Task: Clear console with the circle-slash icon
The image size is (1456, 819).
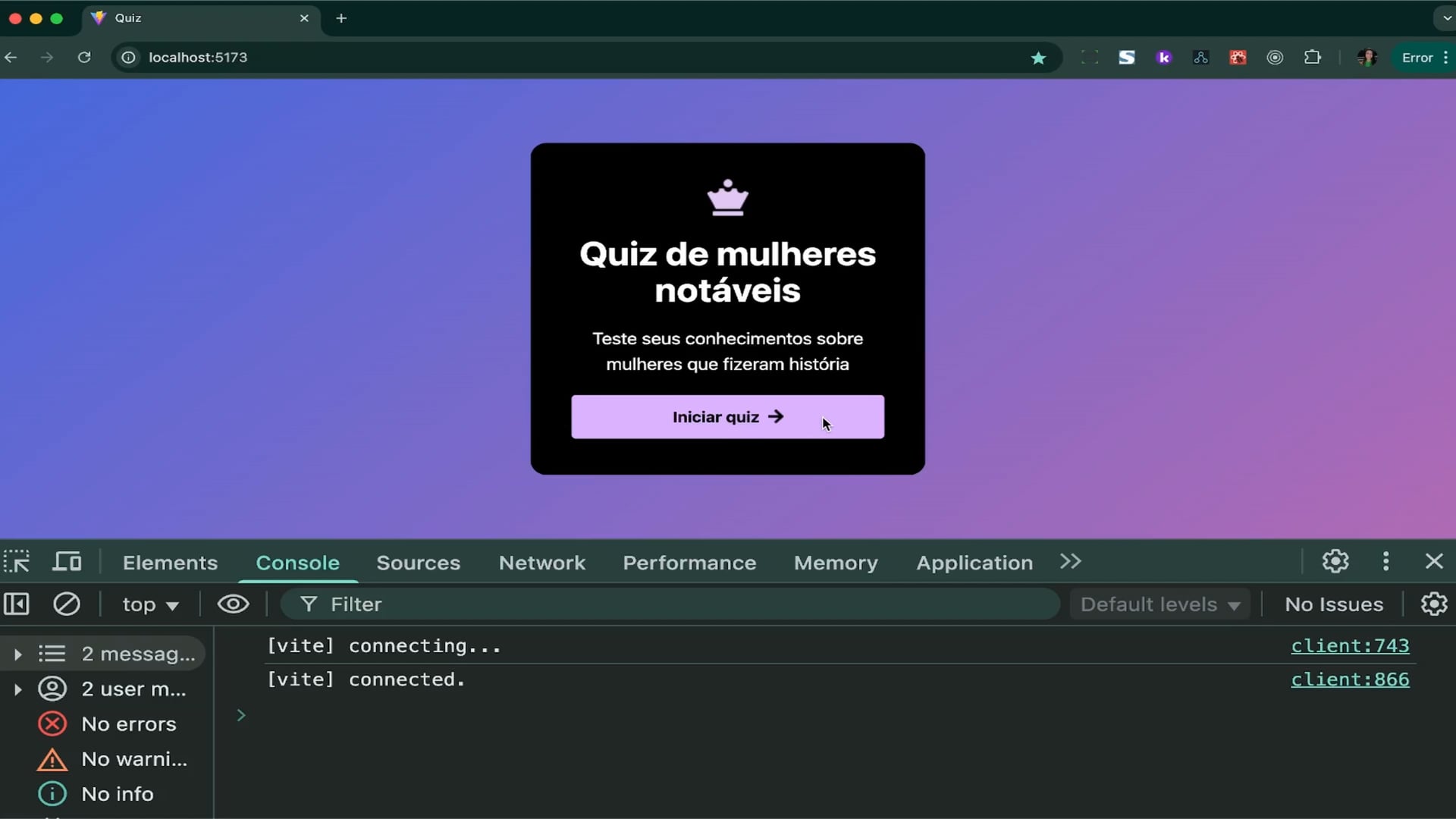Action: click(67, 604)
